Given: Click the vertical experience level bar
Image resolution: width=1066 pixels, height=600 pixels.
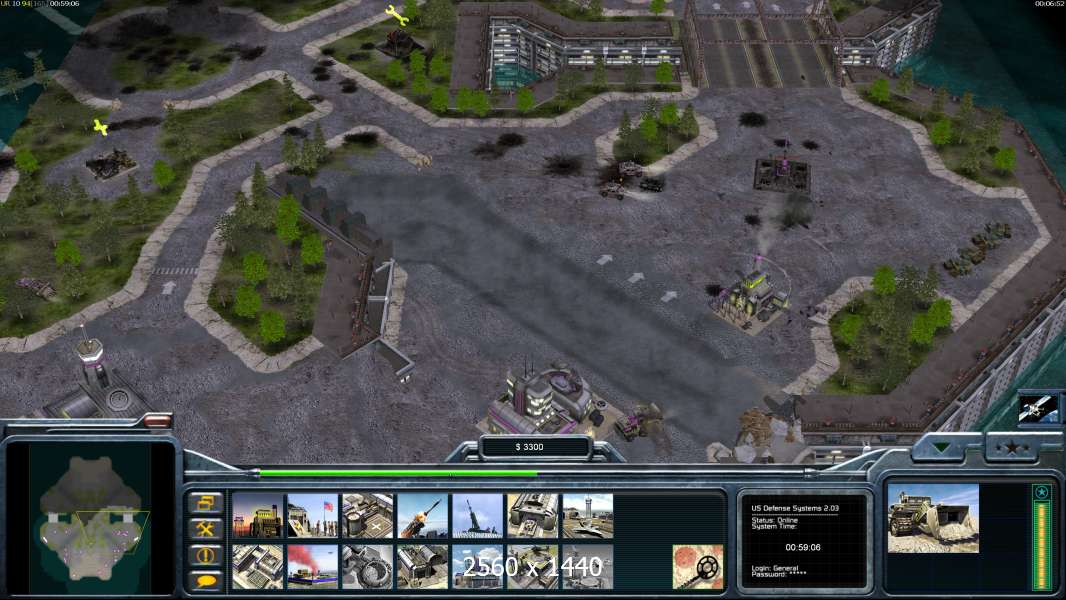Looking at the screenshot, I should (1041, 546).
